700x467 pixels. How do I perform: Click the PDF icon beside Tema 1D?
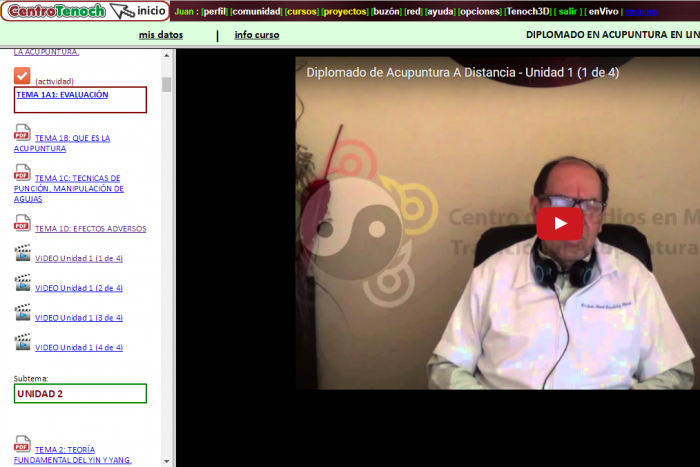(x=22, y=224)
